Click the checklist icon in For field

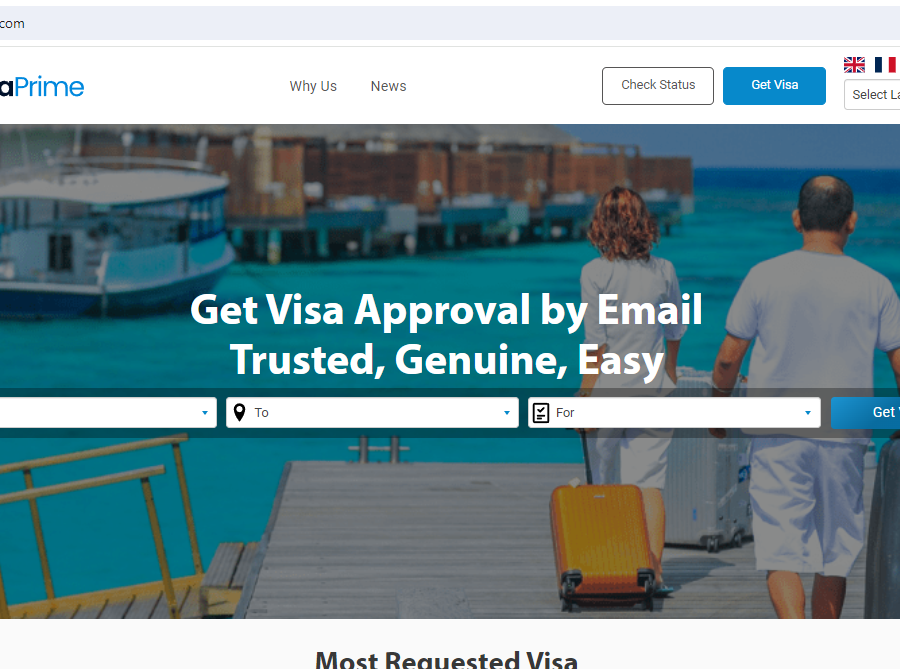[541, 413]
